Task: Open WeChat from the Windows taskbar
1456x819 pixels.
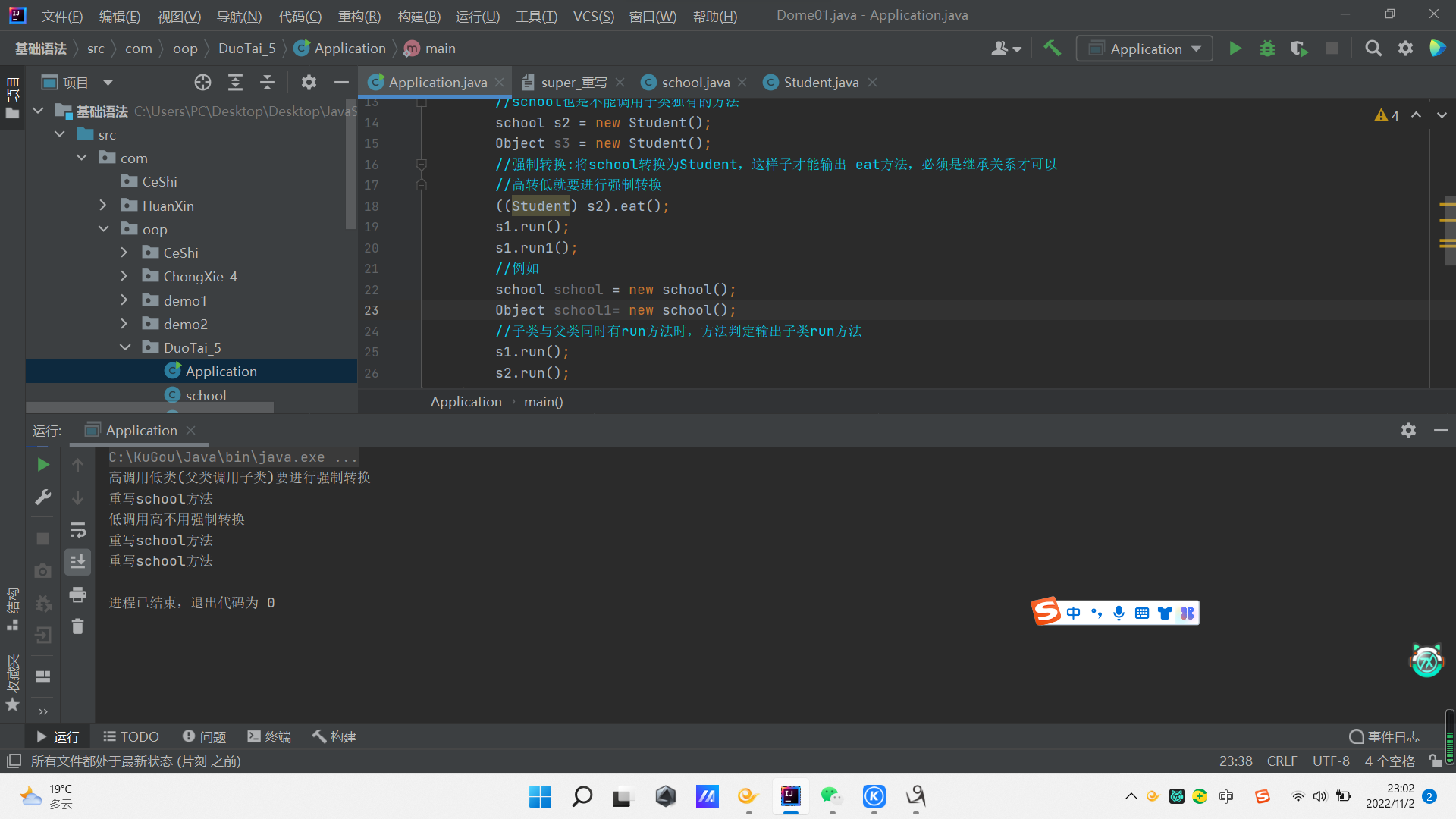Action: tap(831, 795)
